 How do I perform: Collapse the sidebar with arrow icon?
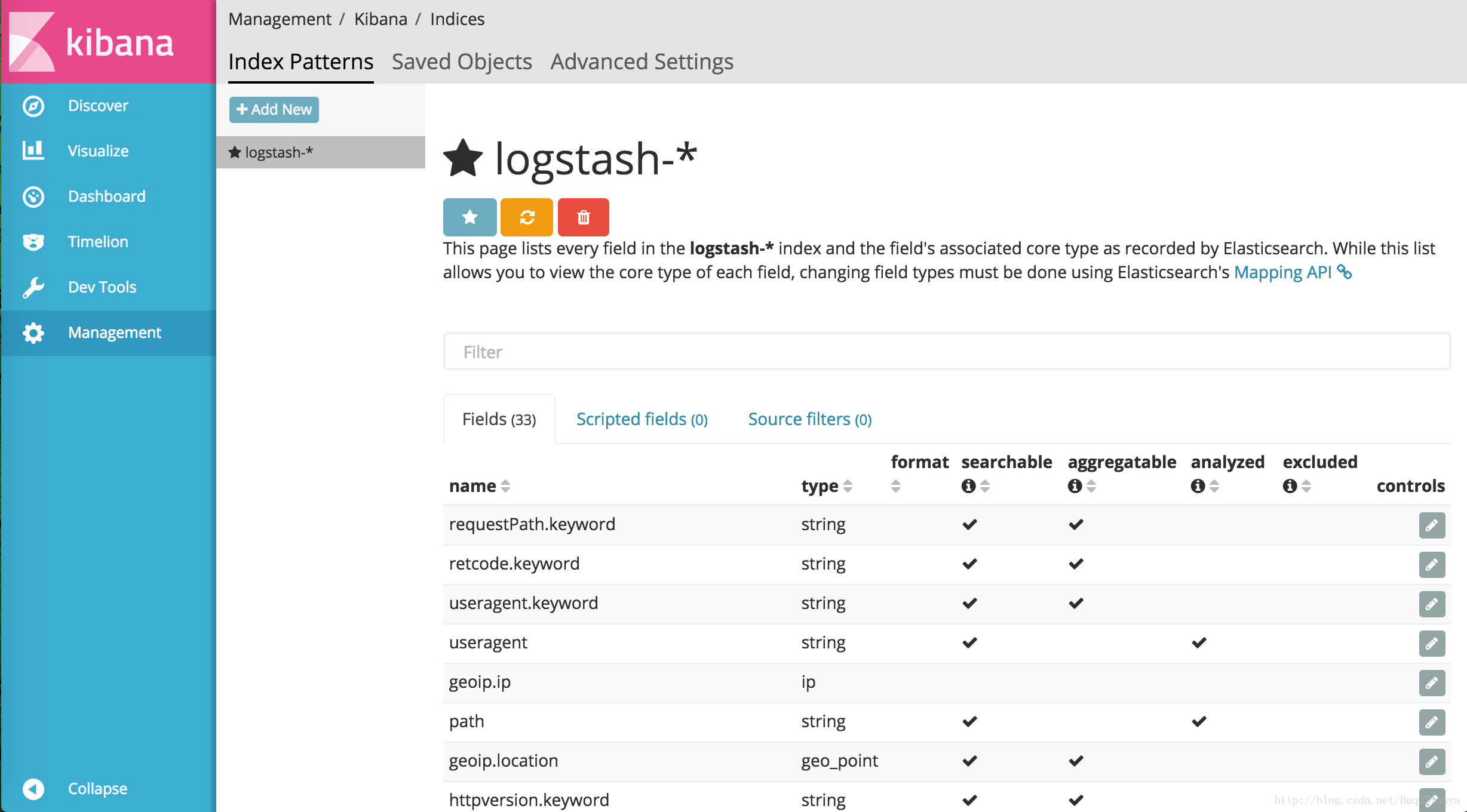[x=33, y=789]
